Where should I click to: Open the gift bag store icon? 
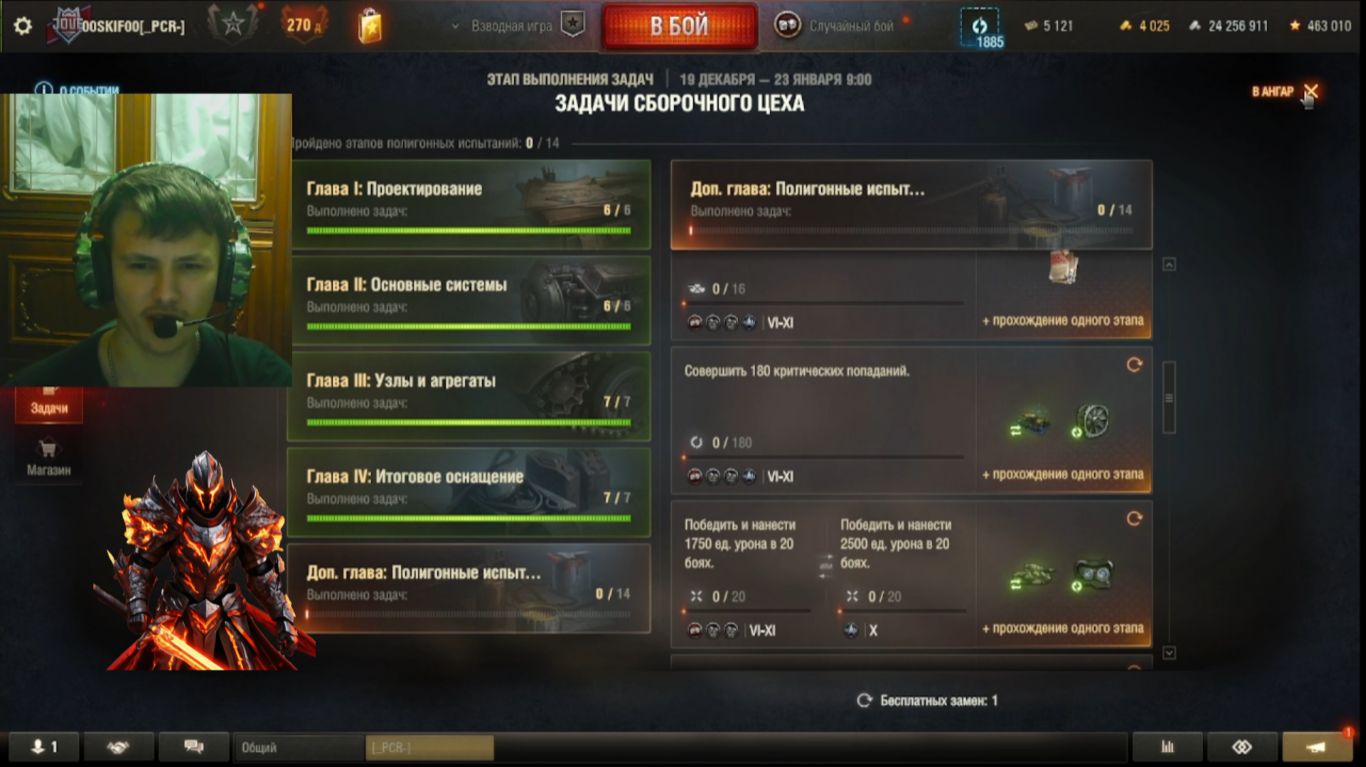(x=370, y=25)
